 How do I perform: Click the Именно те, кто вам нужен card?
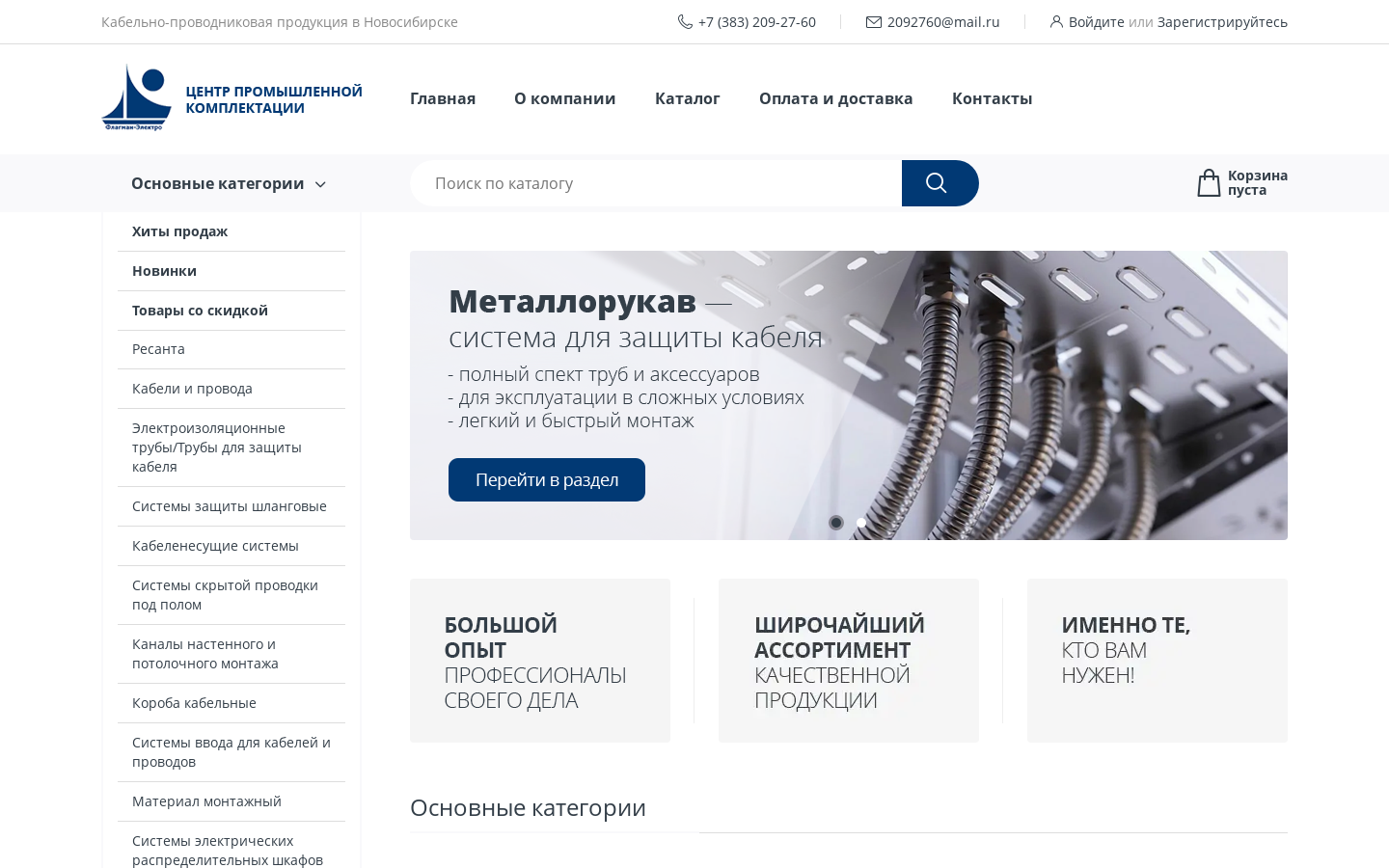coord(1157,661)
